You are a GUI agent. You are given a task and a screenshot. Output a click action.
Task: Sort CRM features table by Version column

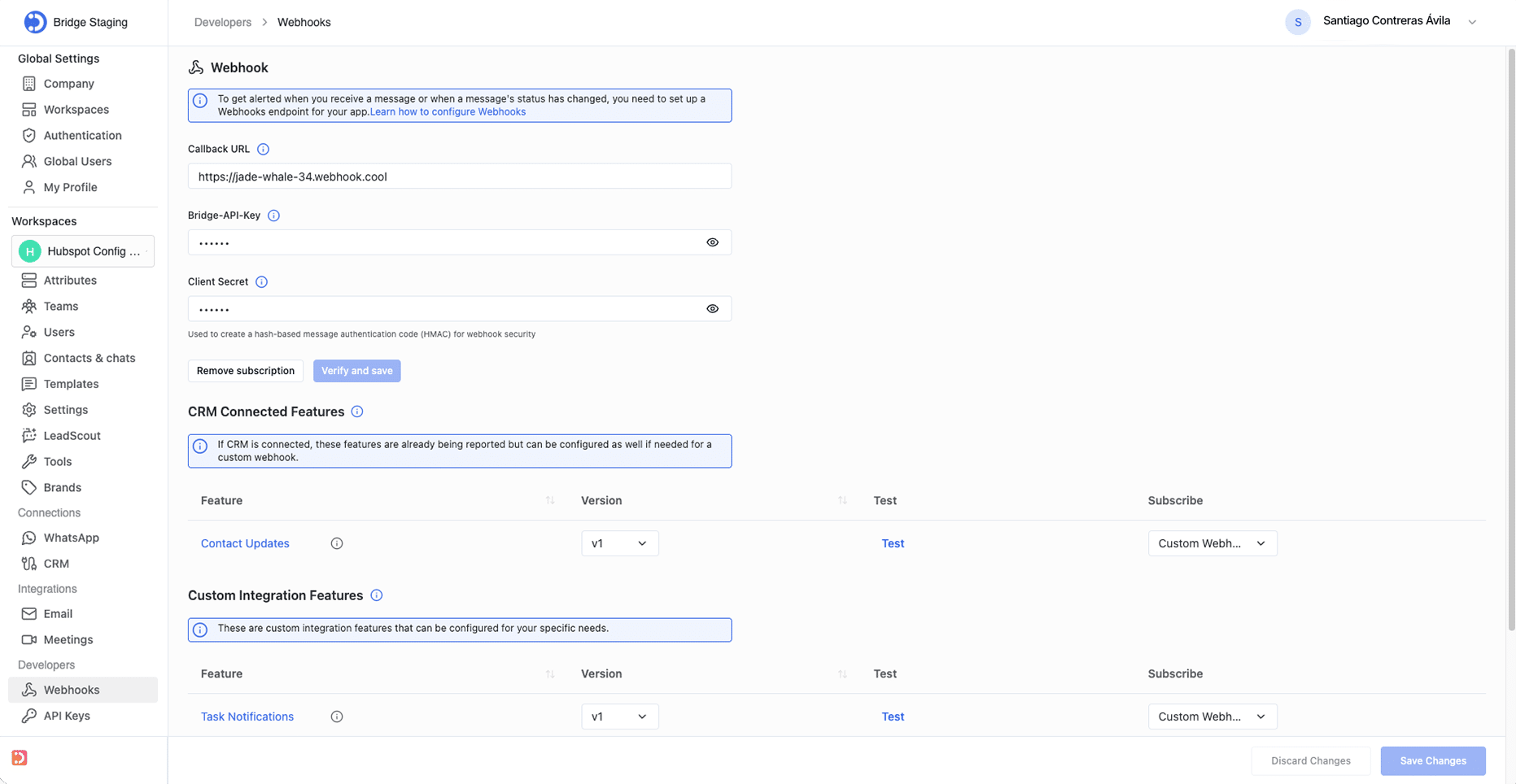[x=842, y=500]
